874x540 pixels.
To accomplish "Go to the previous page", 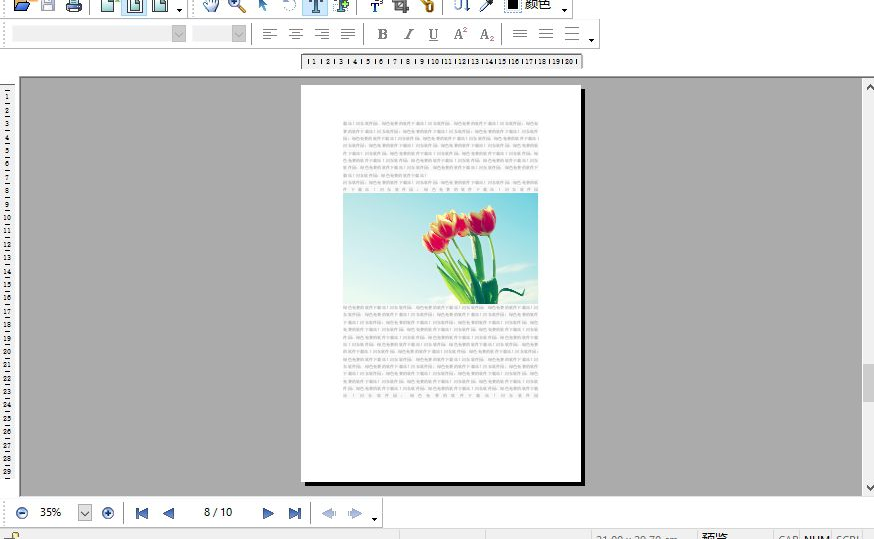I will pyautogui.click(x=168, y=513).
